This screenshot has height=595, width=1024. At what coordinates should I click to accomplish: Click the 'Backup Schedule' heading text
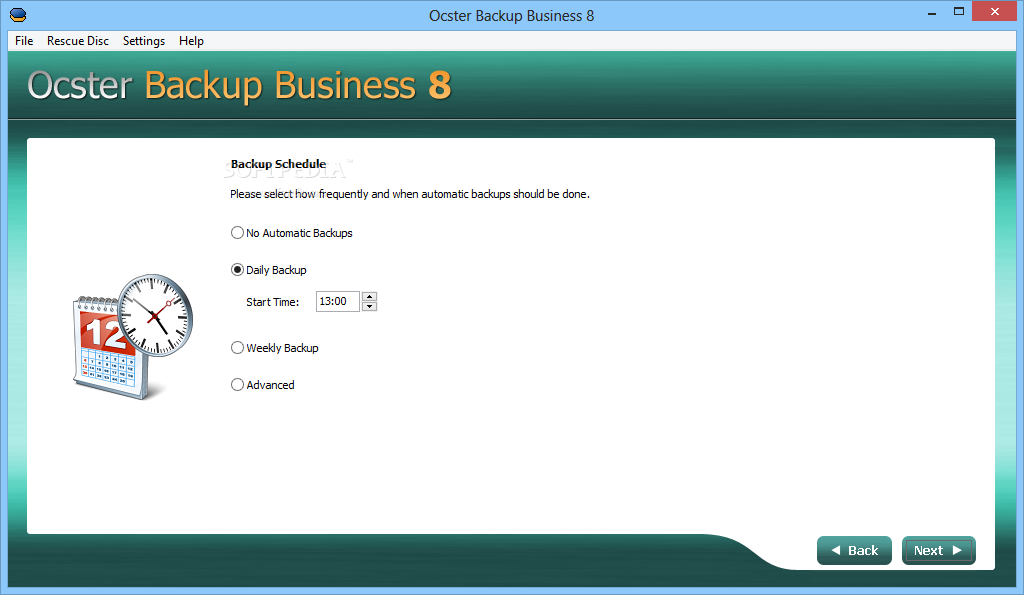point(278,164)
